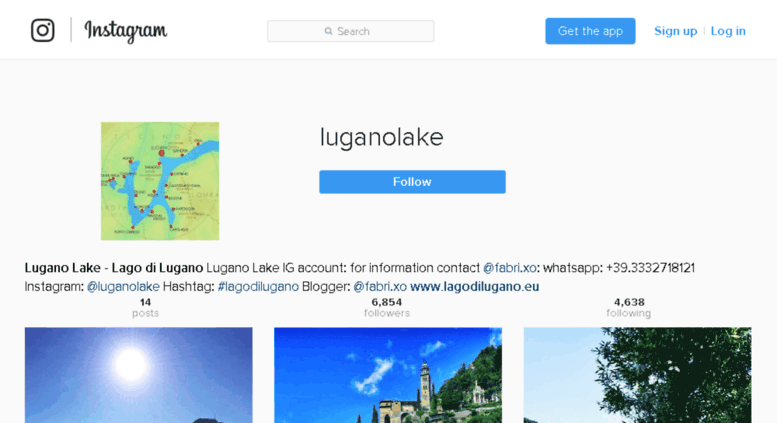Click the search magnifier icon

click(329, 31)
